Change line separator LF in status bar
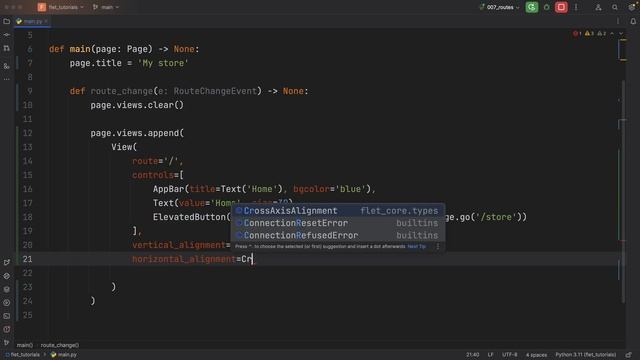The height and width of the screenshot is (360, 640). click(x=490, y=355)
